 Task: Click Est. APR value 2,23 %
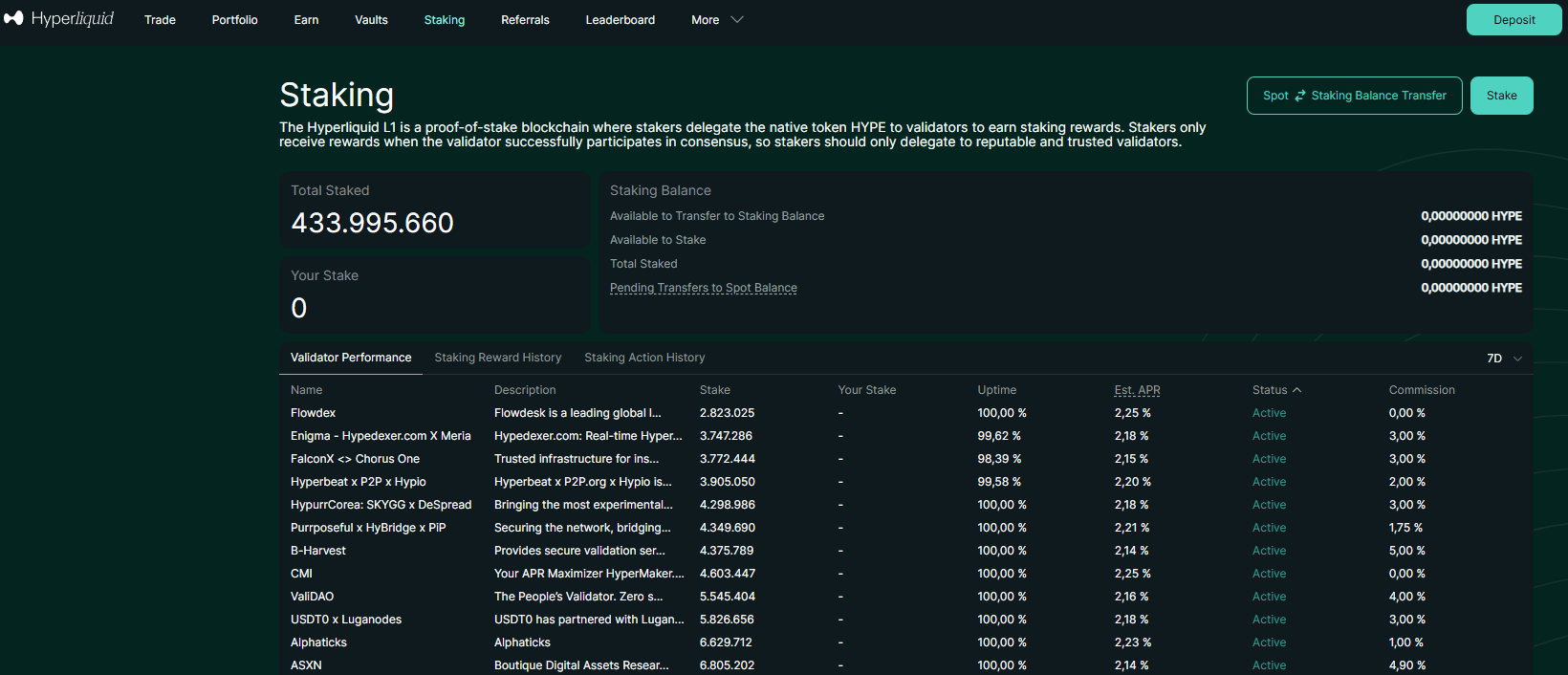click(1133, 642)
